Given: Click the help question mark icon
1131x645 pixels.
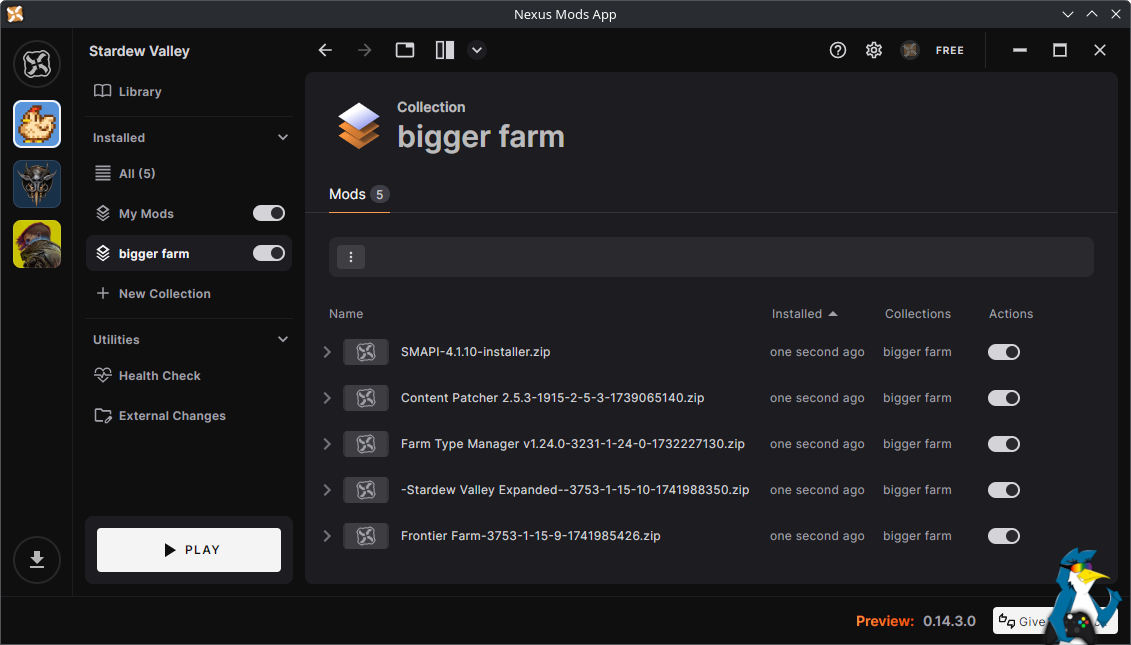Looking at the screenshot, I should 837,50.
